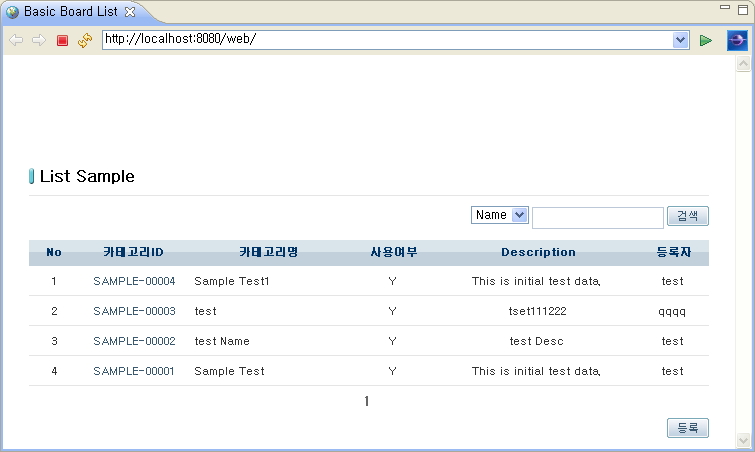Click the 검색 search button

click(688, 216)
